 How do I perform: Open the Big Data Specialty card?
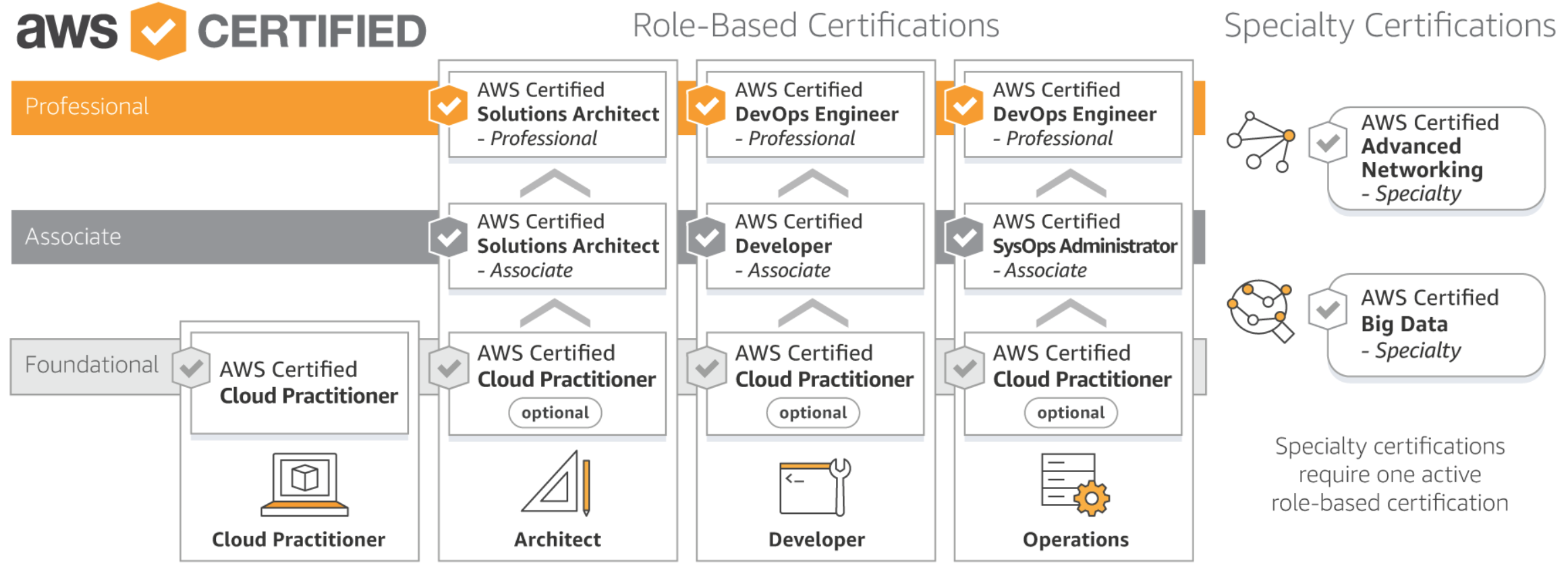1436,325
